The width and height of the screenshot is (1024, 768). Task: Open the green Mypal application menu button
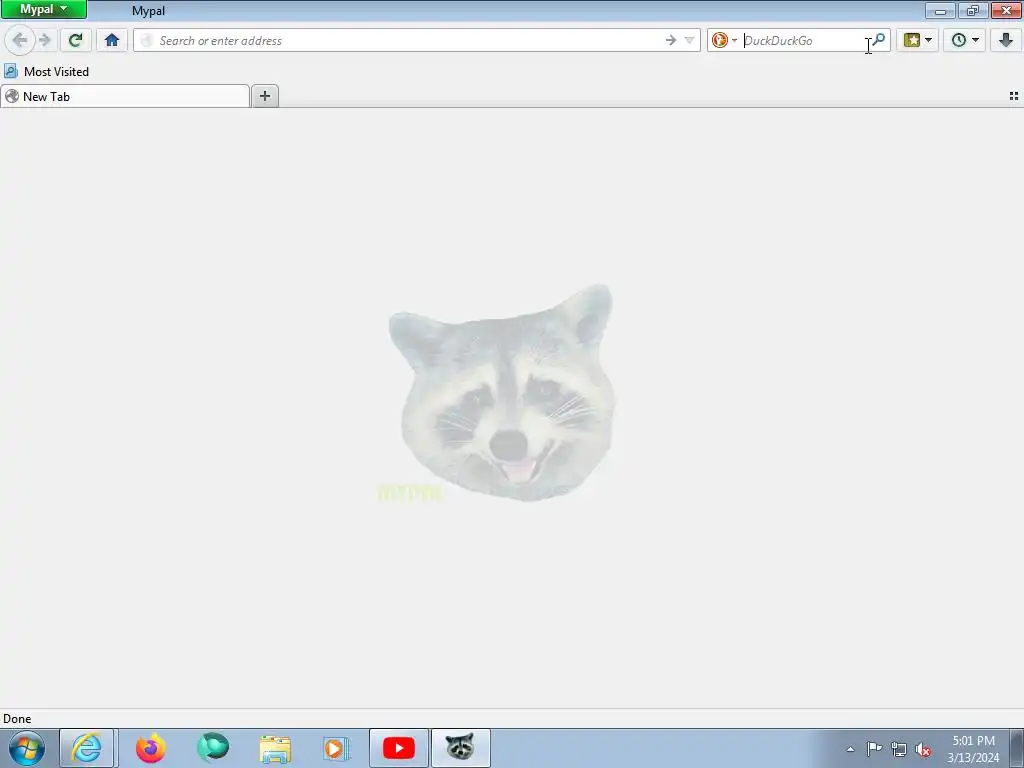tap(44, 9)
